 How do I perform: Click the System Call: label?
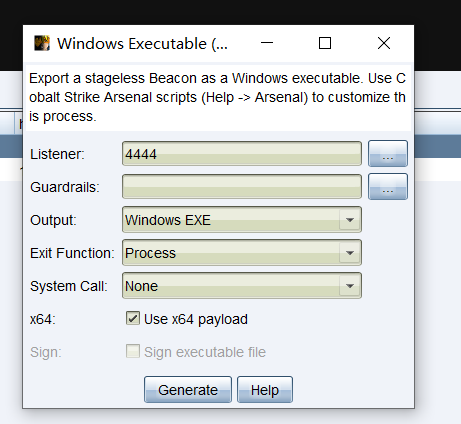(69, 286)
